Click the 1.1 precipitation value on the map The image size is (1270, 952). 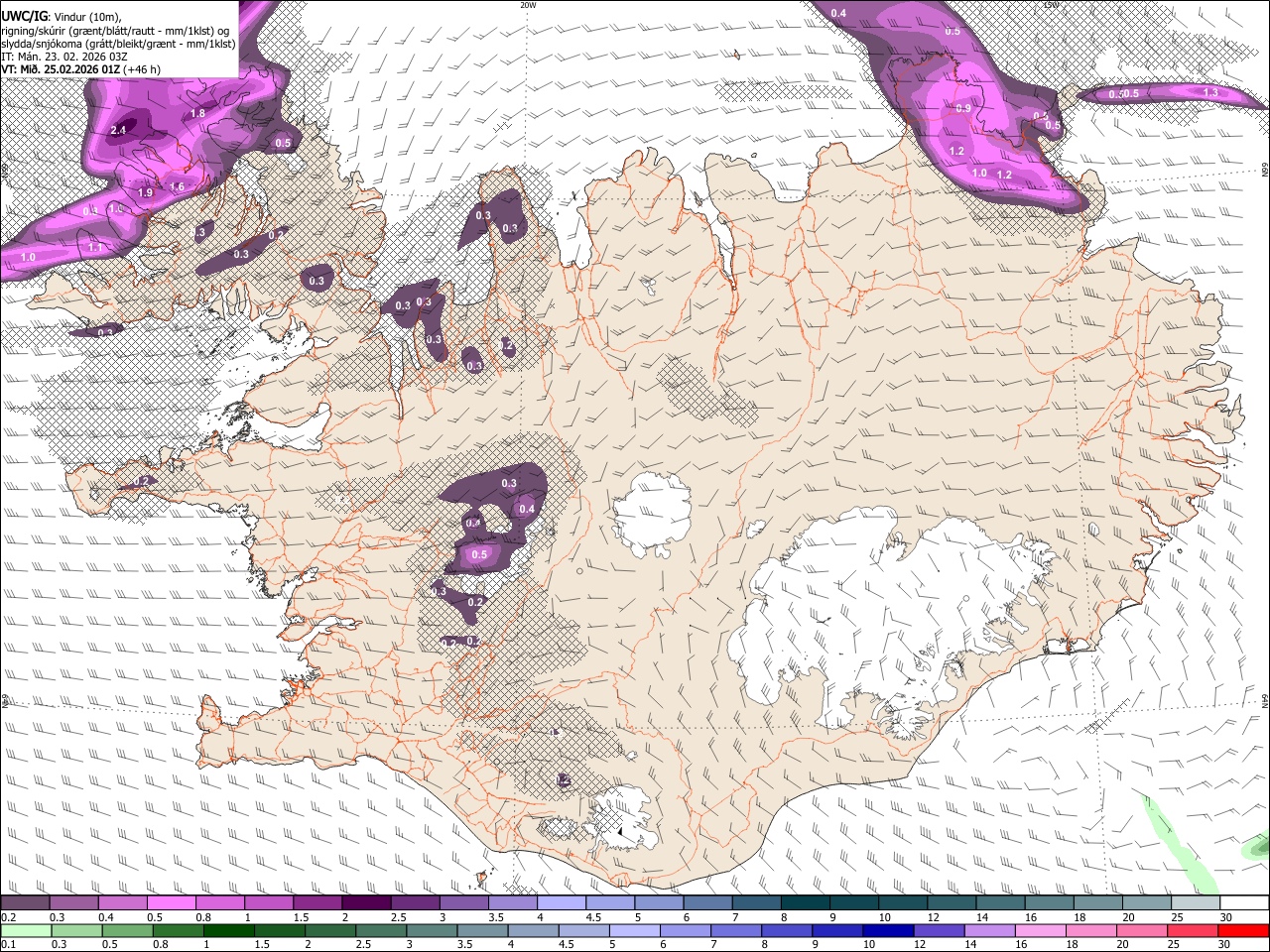(x=96, y=247)
